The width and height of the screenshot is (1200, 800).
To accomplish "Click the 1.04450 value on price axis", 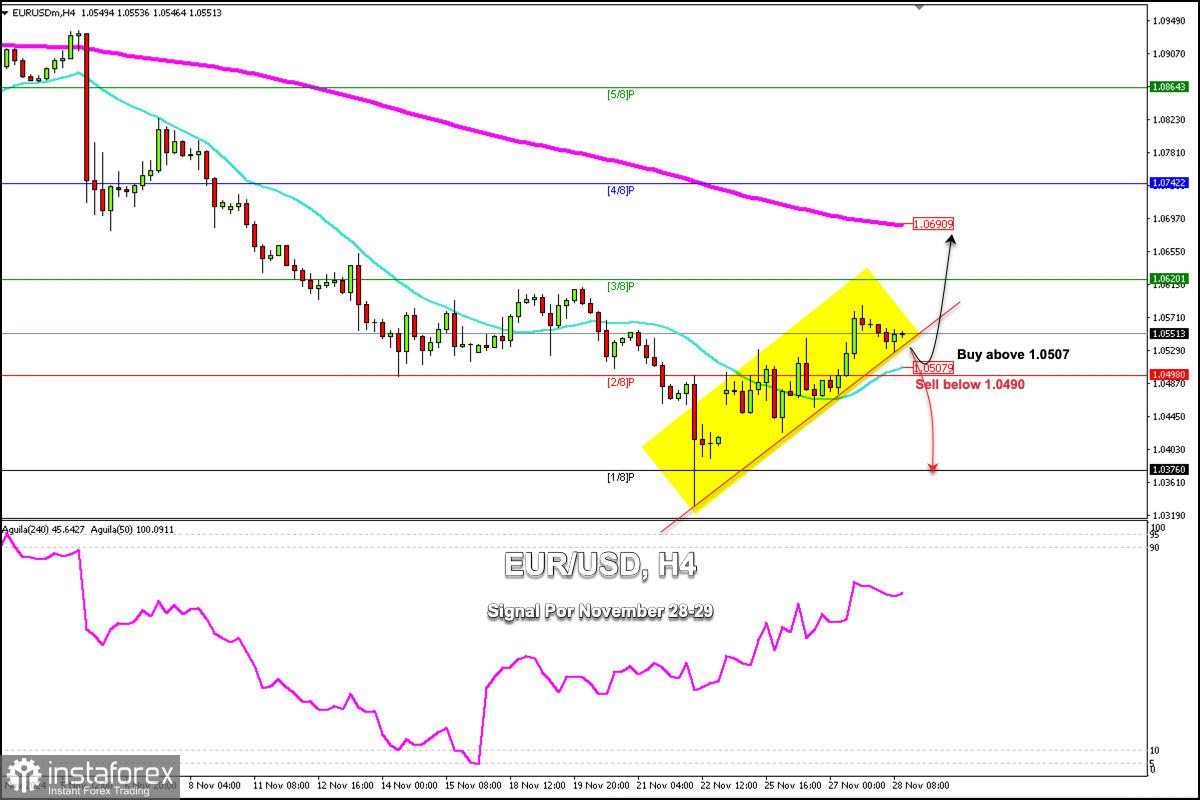I will pos(1168,417).
